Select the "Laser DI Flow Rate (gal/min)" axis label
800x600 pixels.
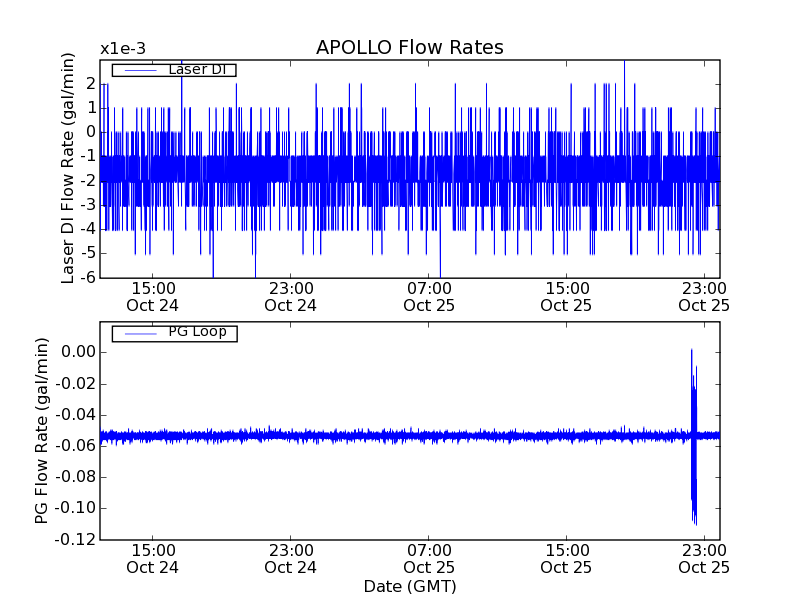click(67, 168)
